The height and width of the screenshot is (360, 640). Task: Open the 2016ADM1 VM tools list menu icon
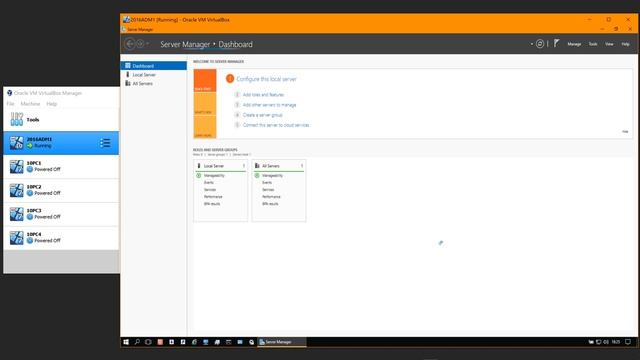click(x=105, y=143)
